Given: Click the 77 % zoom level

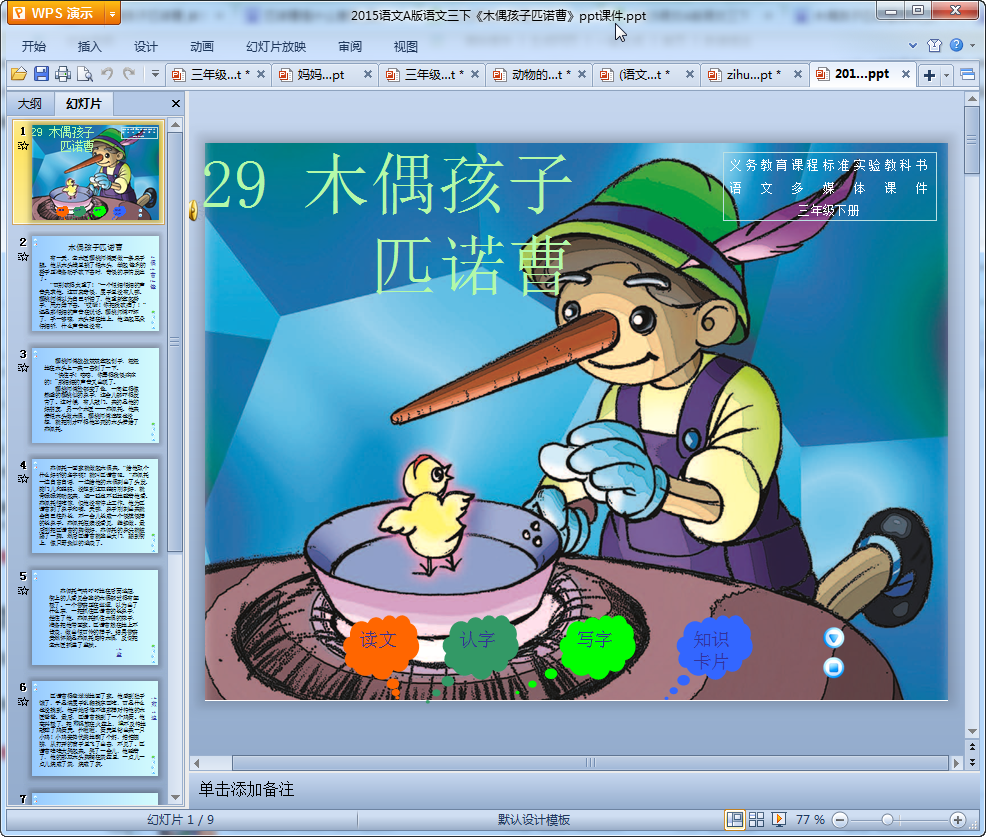Looking at the screenshot, I should click(810, 819).
